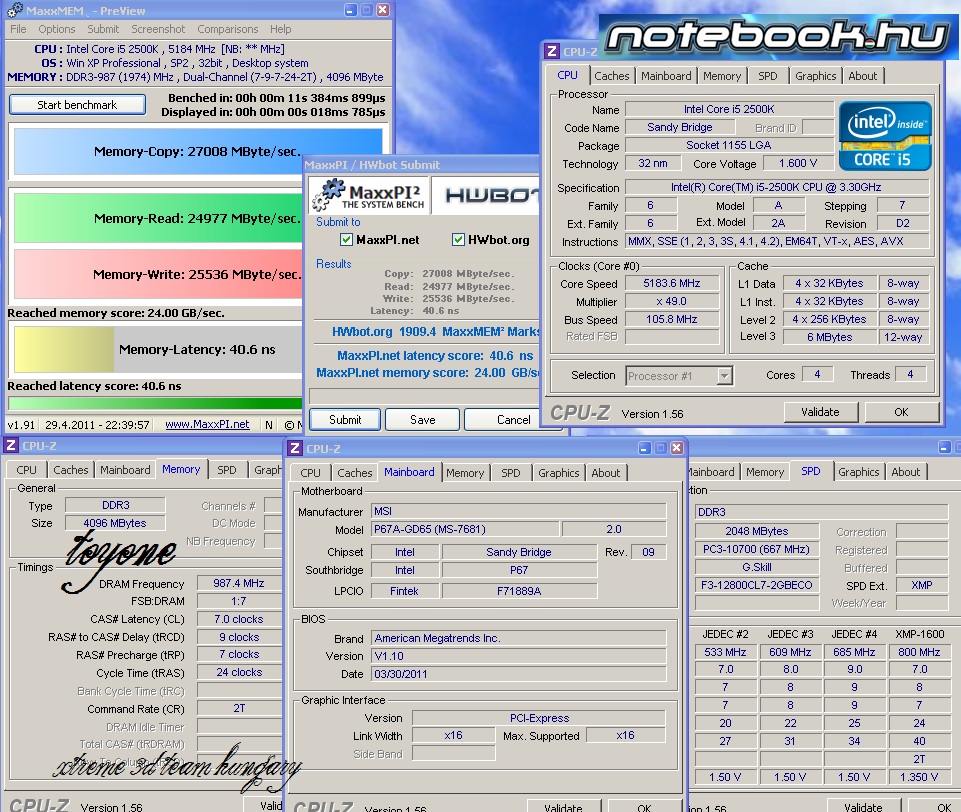Select Memory tab in CPU-Z SPD window
The height and width of the screenshot is (812, 961).
(765, 472)
